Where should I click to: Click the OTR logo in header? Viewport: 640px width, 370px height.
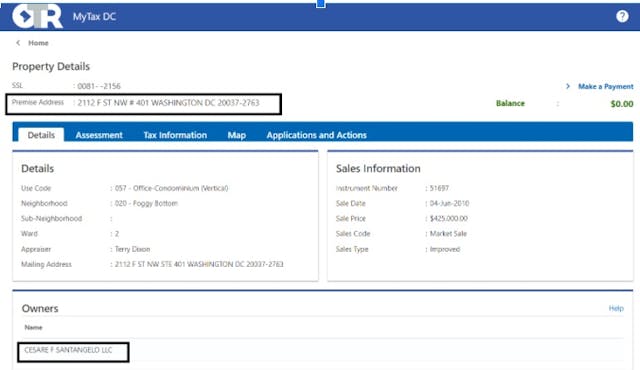coord(37,17)
